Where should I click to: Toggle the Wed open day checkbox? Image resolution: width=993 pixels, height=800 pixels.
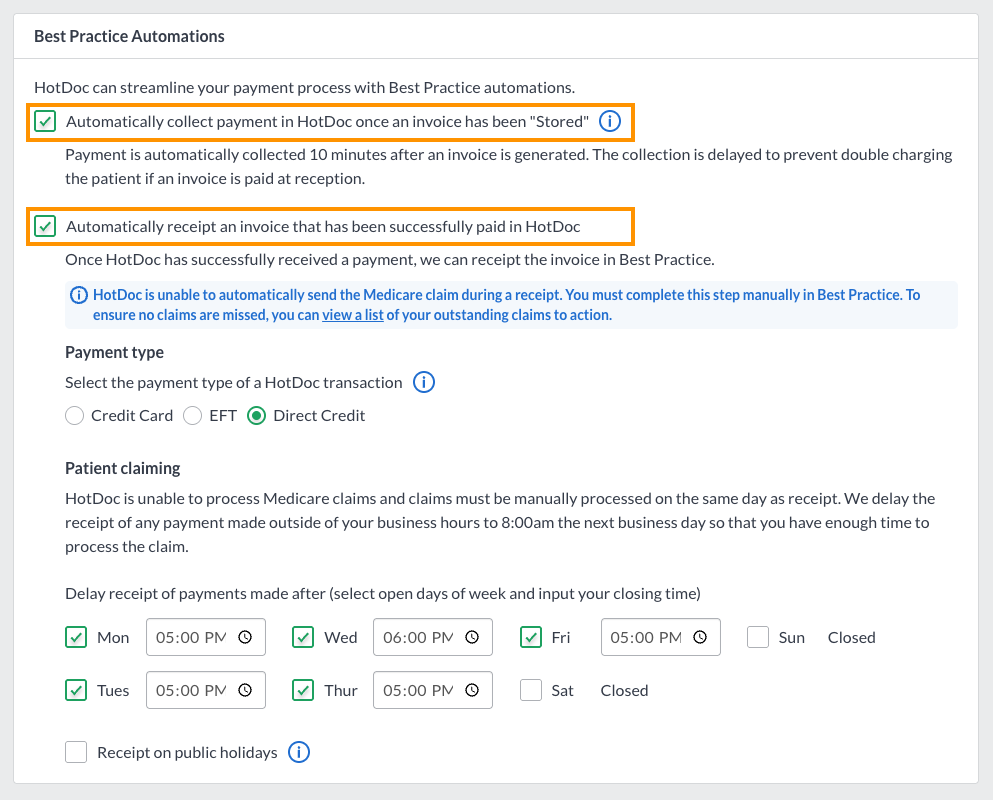click(303, 637)
